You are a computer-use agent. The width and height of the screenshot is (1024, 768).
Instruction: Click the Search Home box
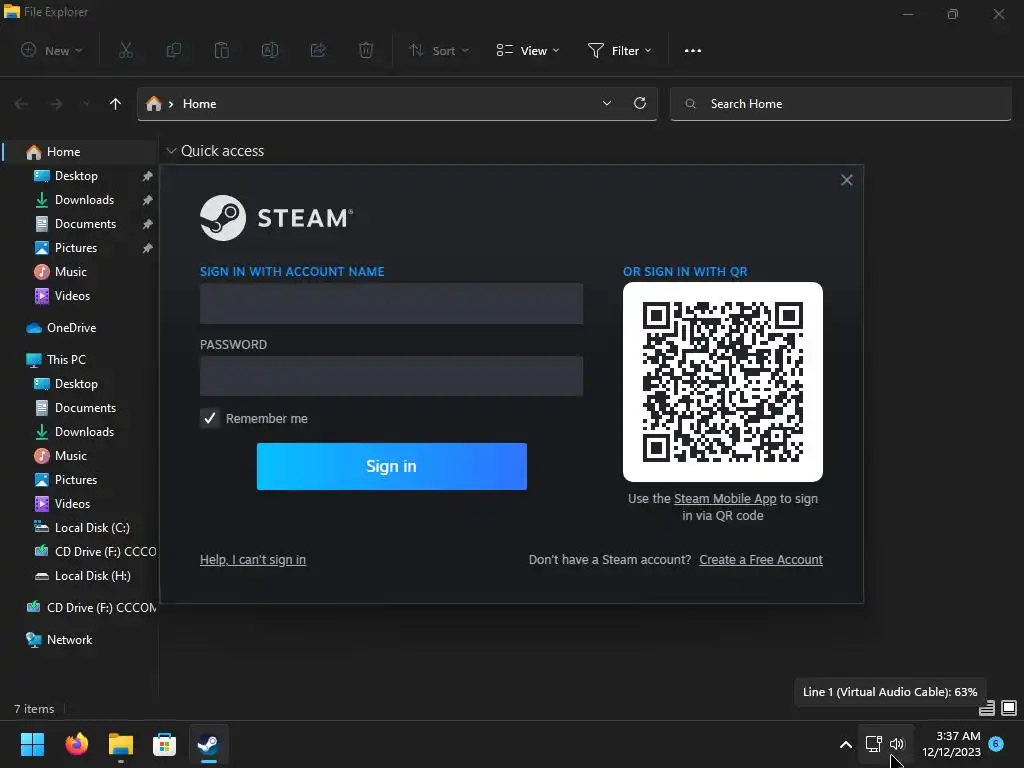(840, 104)
